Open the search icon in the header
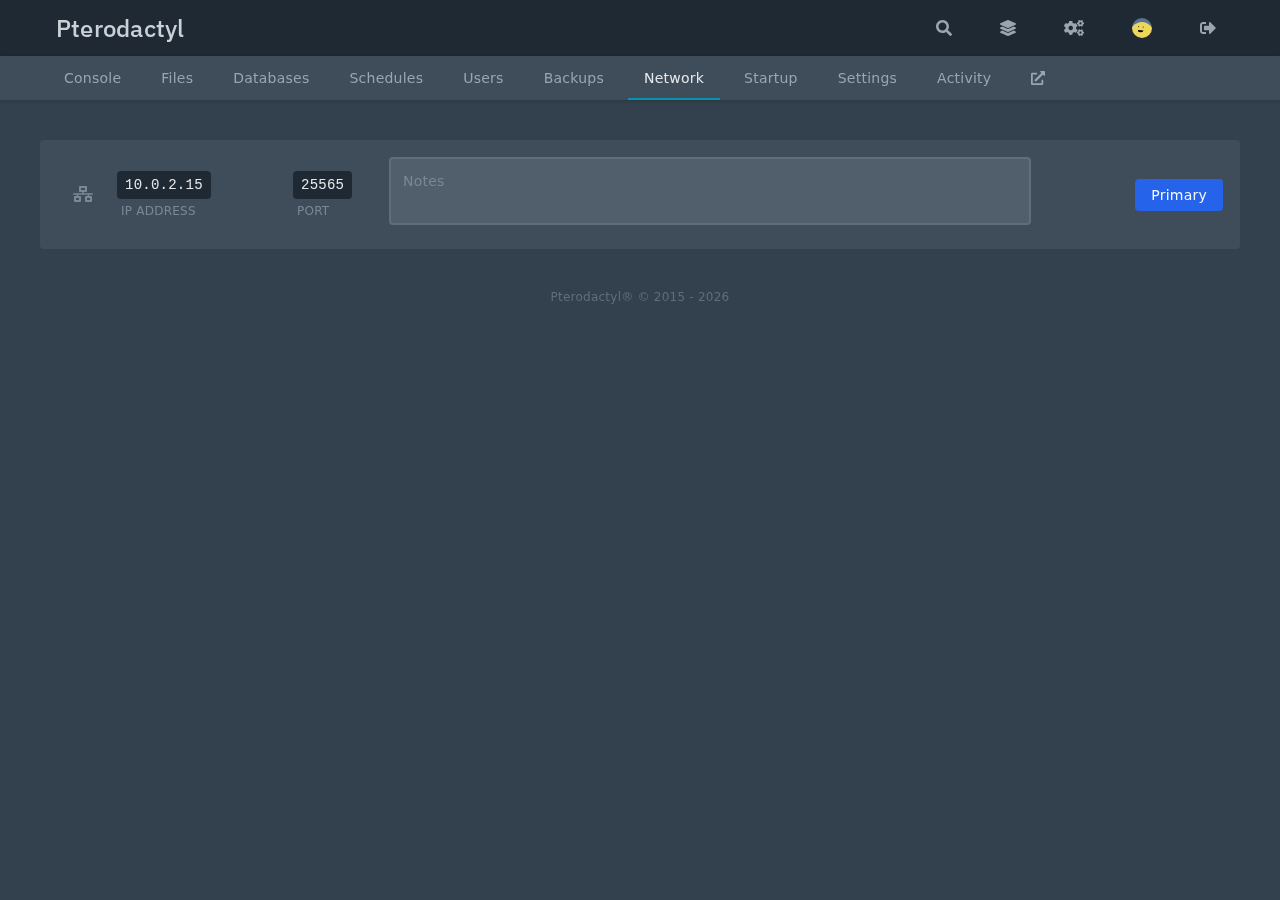 point(944,28)
